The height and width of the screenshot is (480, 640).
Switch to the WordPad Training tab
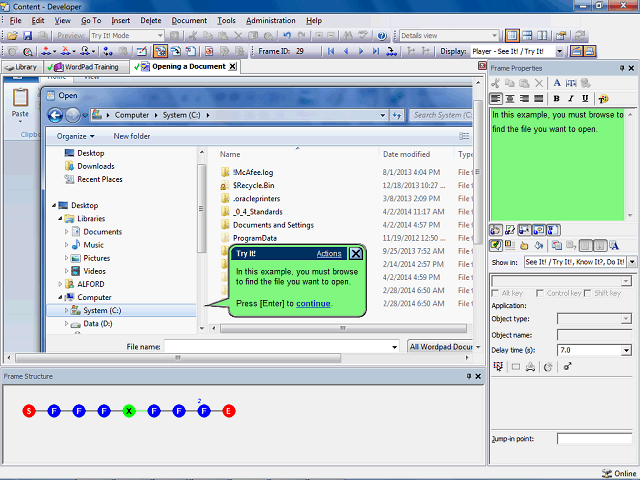[x=87, y=67]
